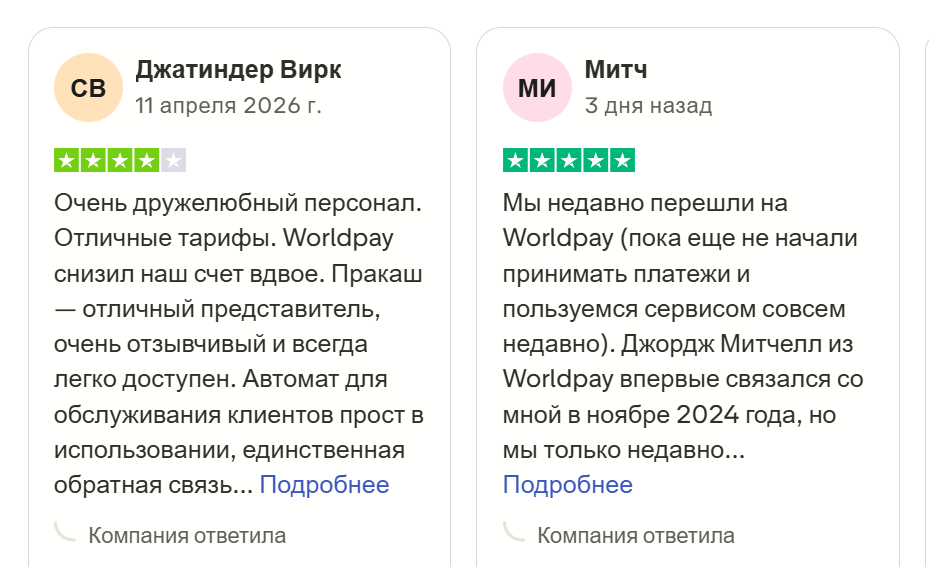Click the first green star in Джатиндер Вирк's rating
This screenshot has height=567, width=929.
(x=66, y=160)
